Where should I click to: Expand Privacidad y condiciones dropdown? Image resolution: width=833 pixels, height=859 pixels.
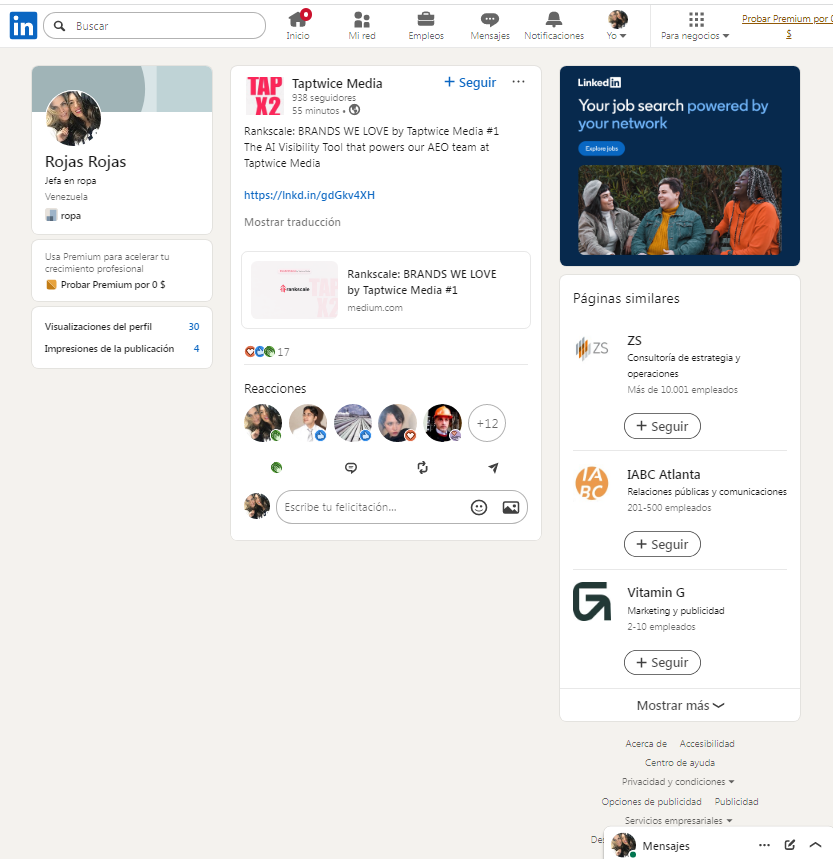678,782
